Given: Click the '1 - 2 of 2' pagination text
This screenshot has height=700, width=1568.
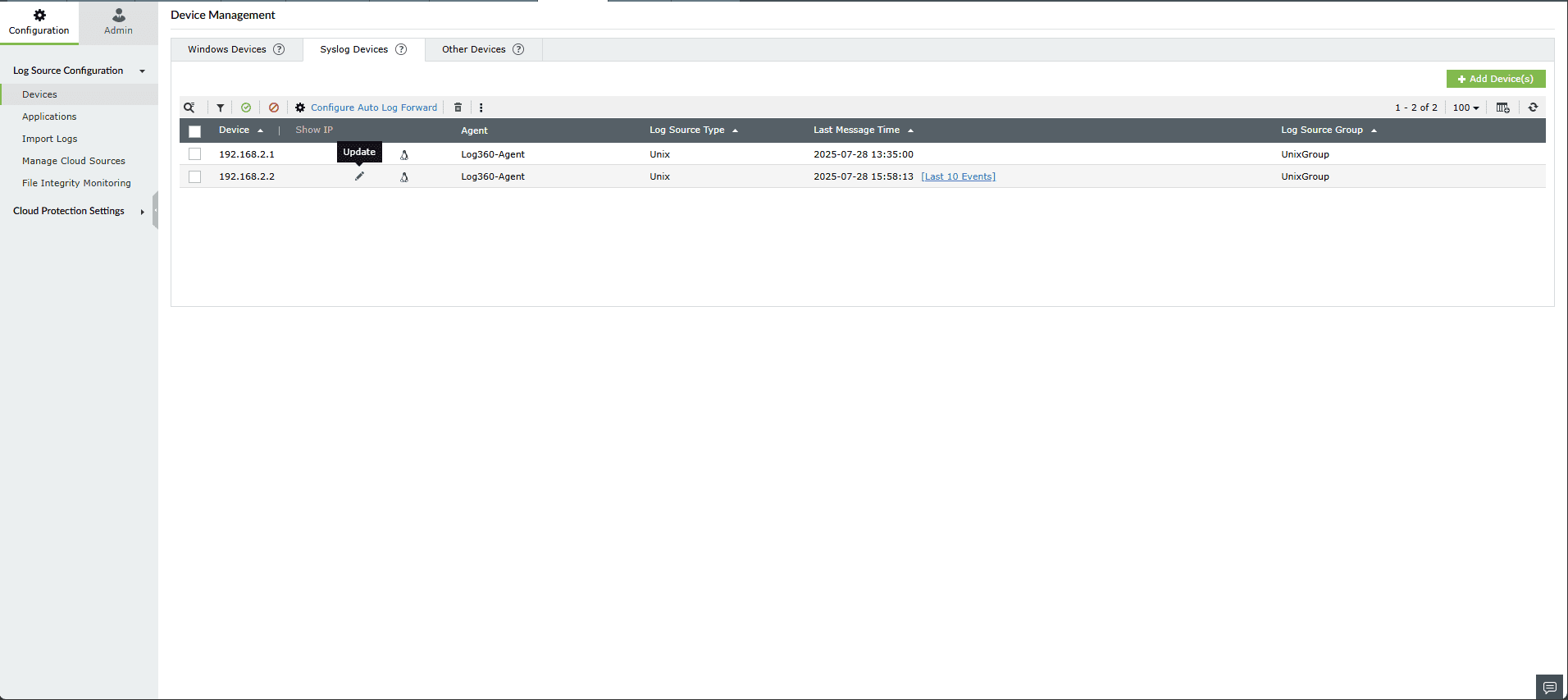Looking at the screenshot, I should [1416, 108].
